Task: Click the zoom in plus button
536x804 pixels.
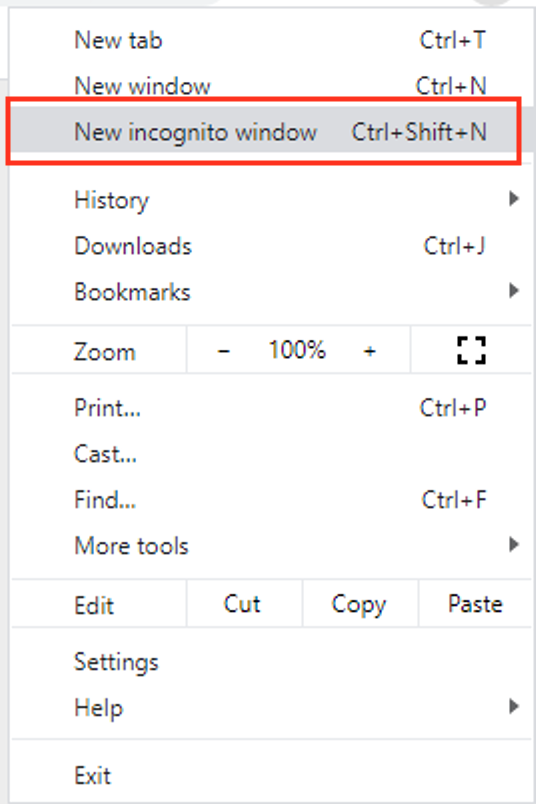Action: click(370, 351)
